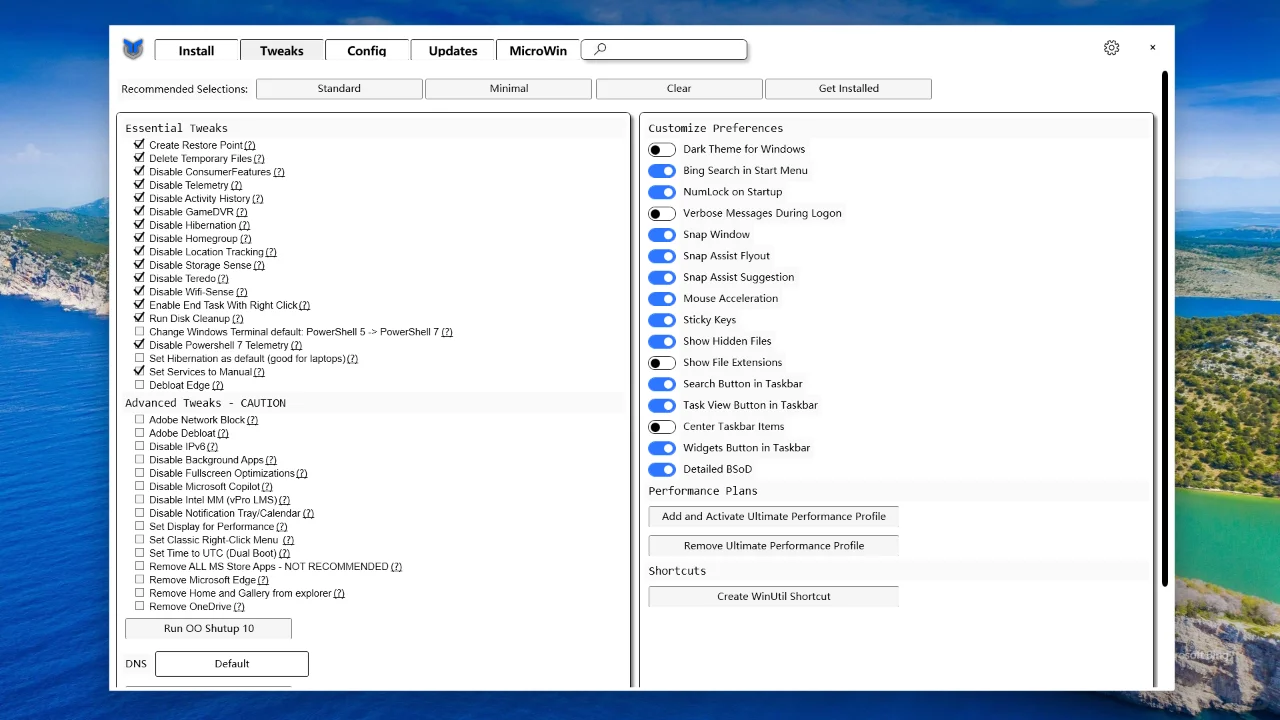Uncheck Disable Hibernation

coord(139,225)
